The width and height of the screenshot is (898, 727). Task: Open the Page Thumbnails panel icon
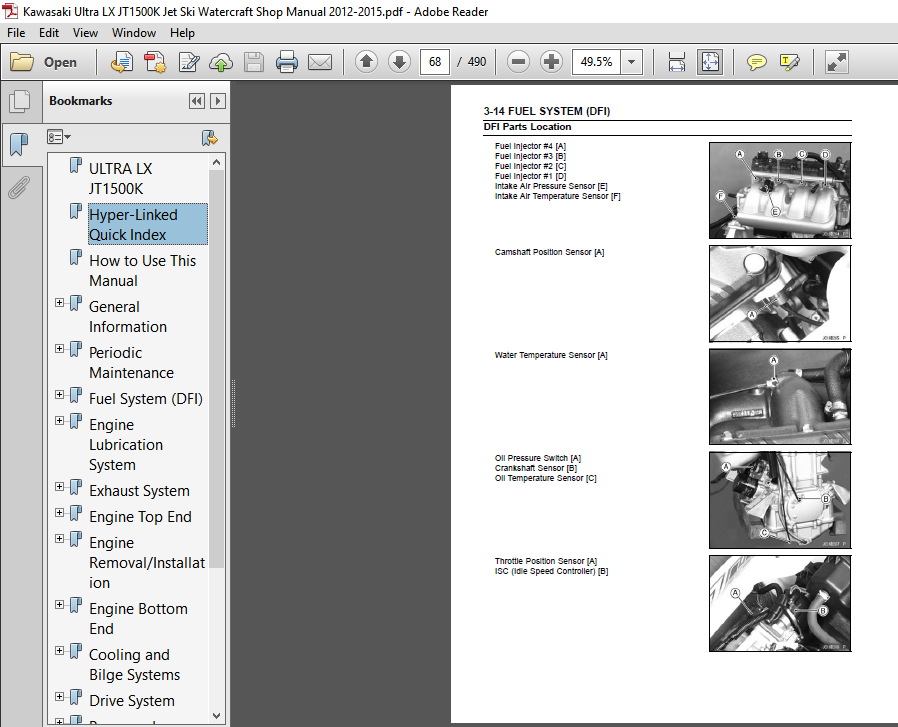20,102
